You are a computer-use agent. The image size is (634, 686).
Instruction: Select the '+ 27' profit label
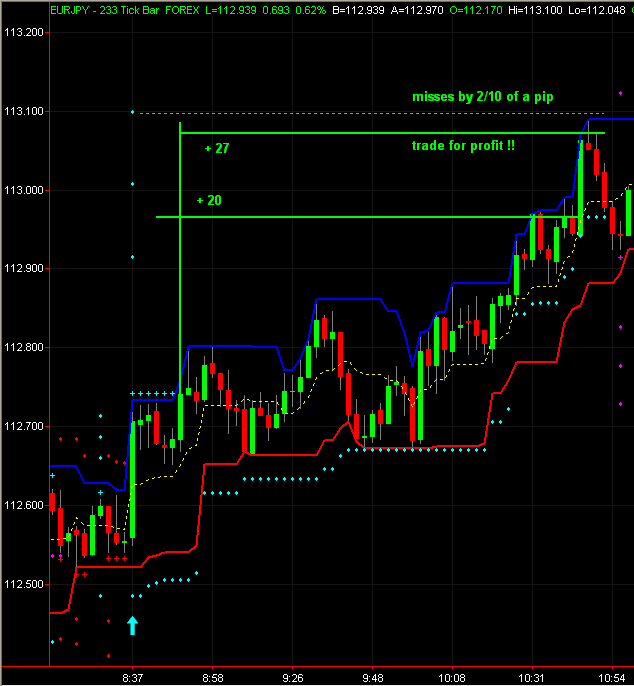217,148
